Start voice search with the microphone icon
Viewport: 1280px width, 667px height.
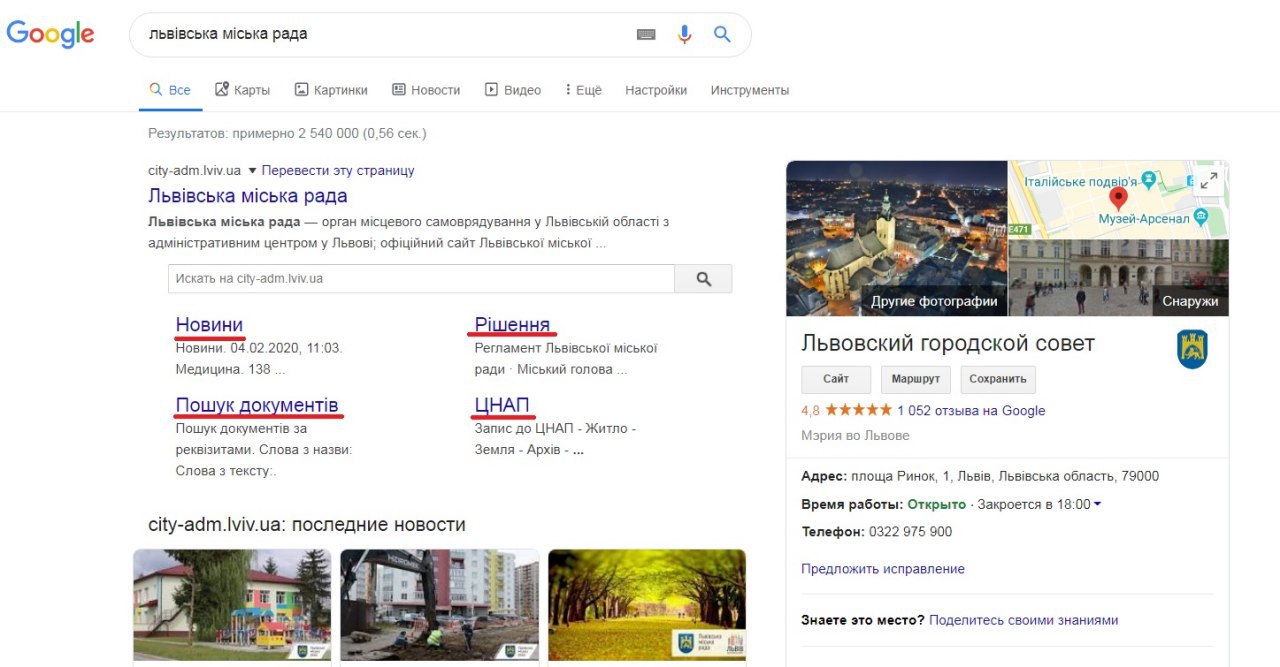(684, 34)
